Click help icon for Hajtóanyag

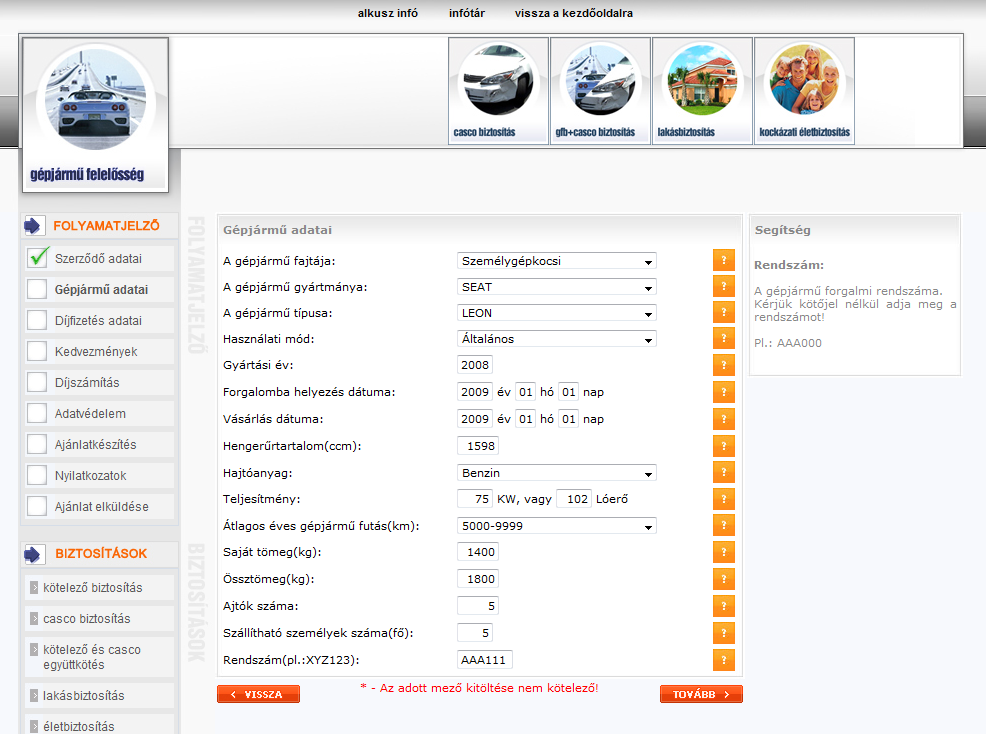tap(724, 472)
